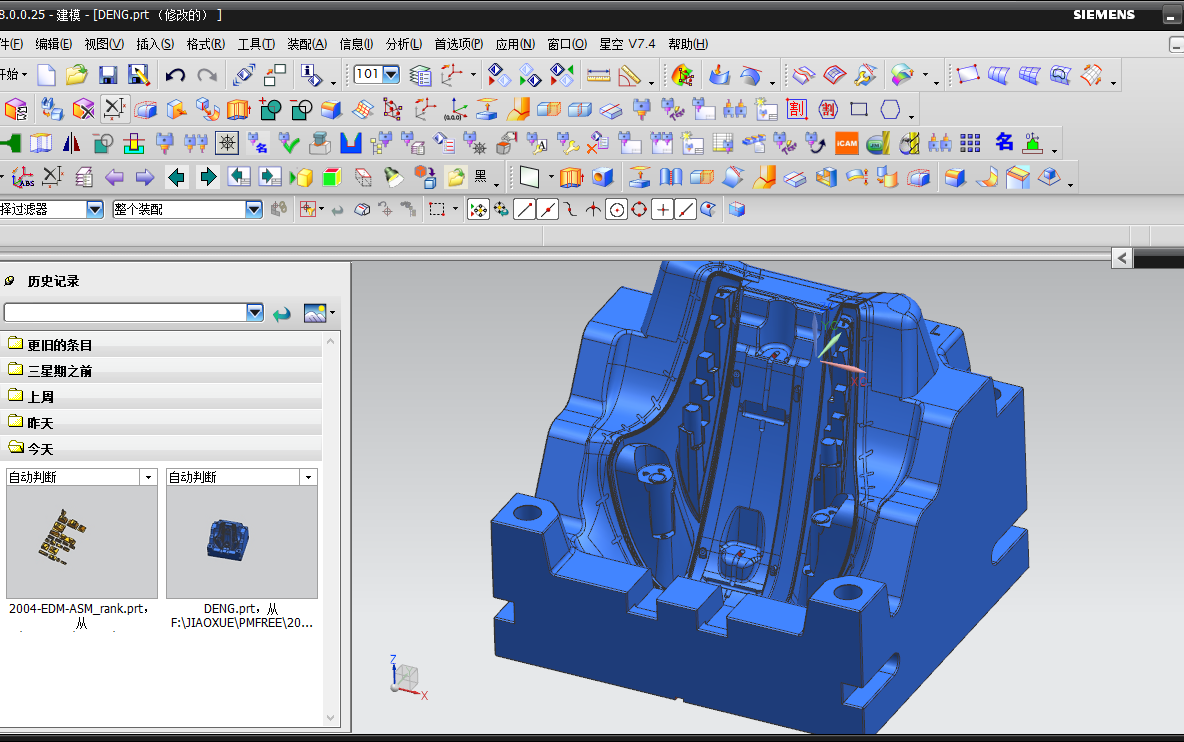The image size is (1184, 742).
Task: Click the red 割 toolbar icon
Action: tap(797, 109)
